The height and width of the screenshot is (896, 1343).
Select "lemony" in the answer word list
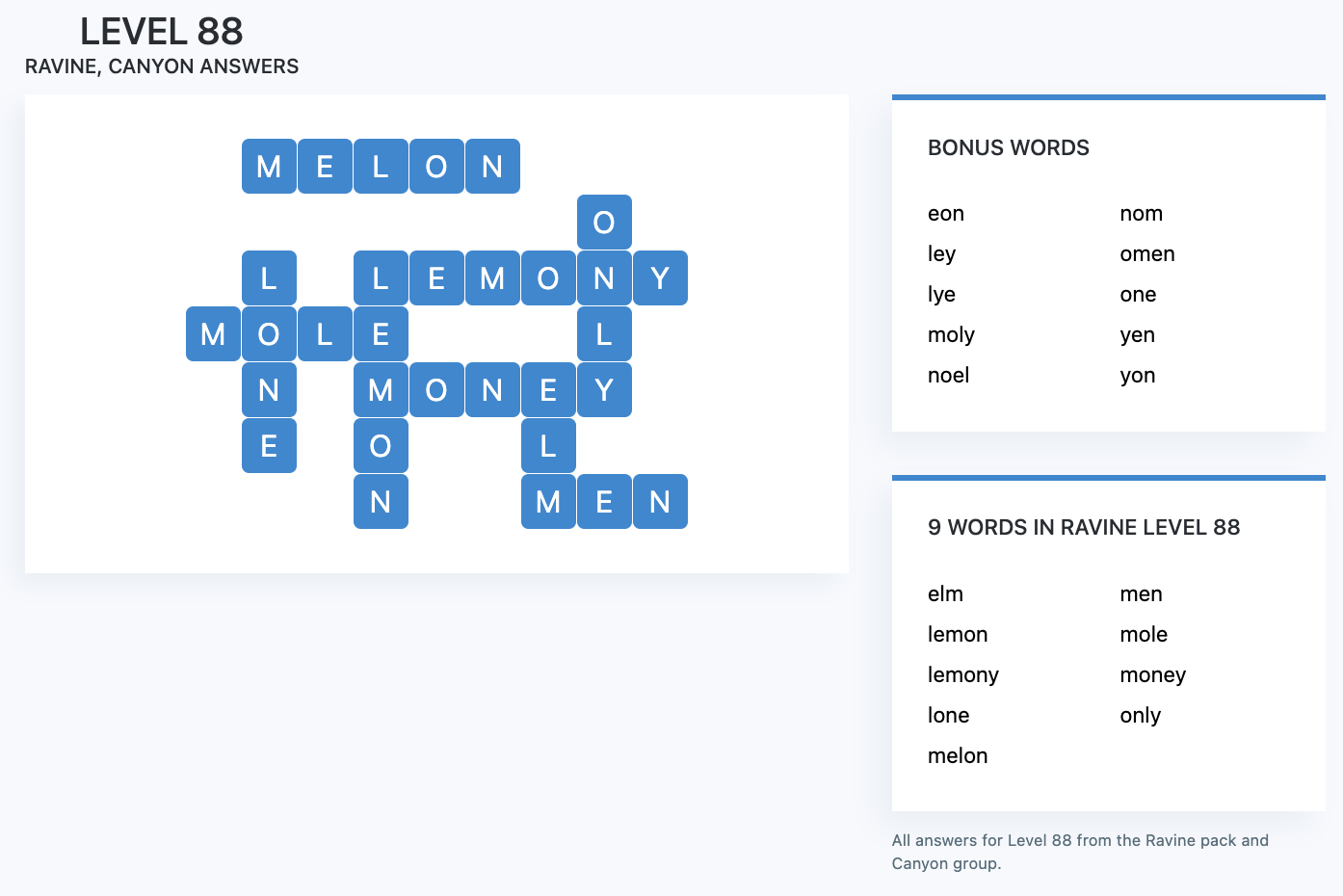coord(962,675)
